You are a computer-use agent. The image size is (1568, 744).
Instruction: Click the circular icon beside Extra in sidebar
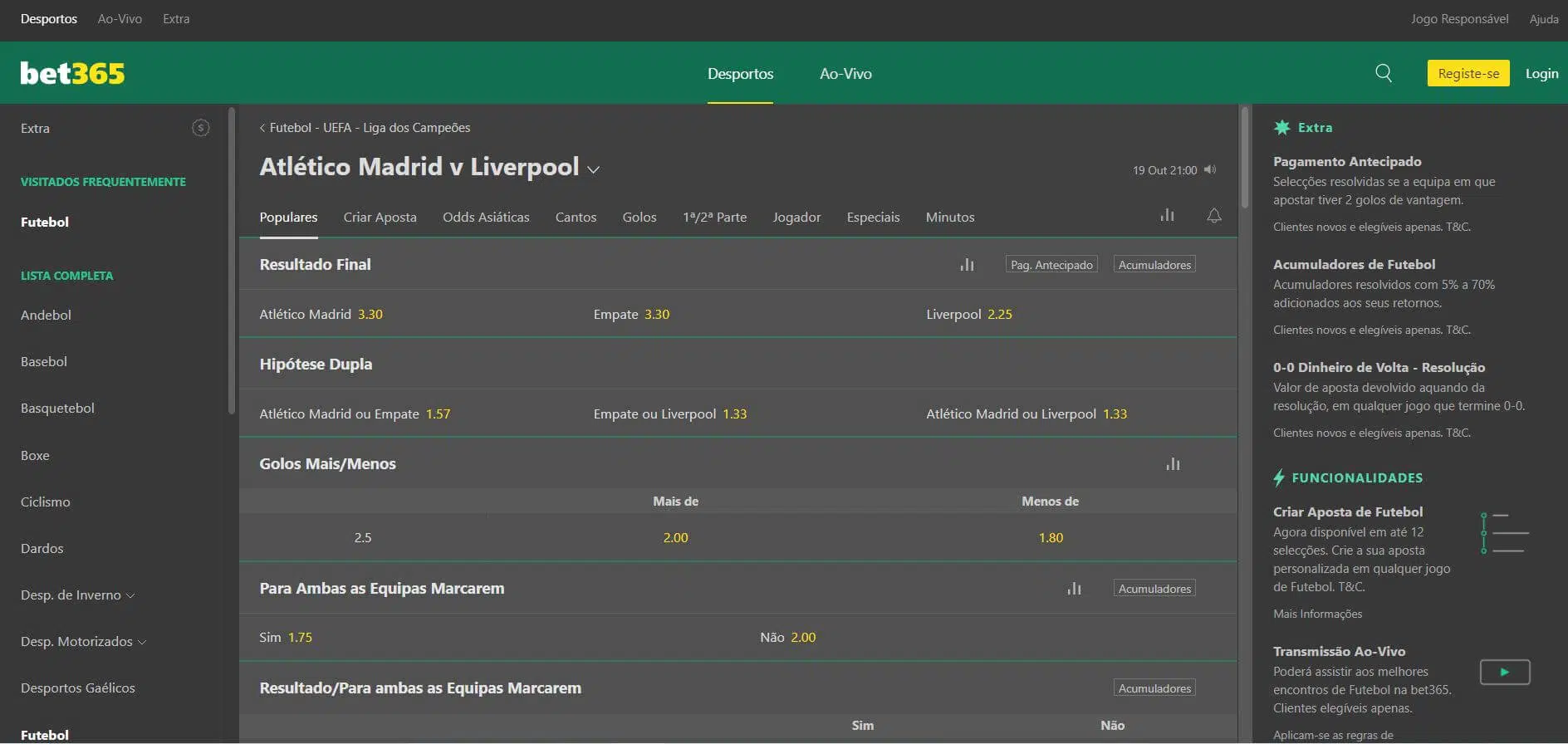201,128
